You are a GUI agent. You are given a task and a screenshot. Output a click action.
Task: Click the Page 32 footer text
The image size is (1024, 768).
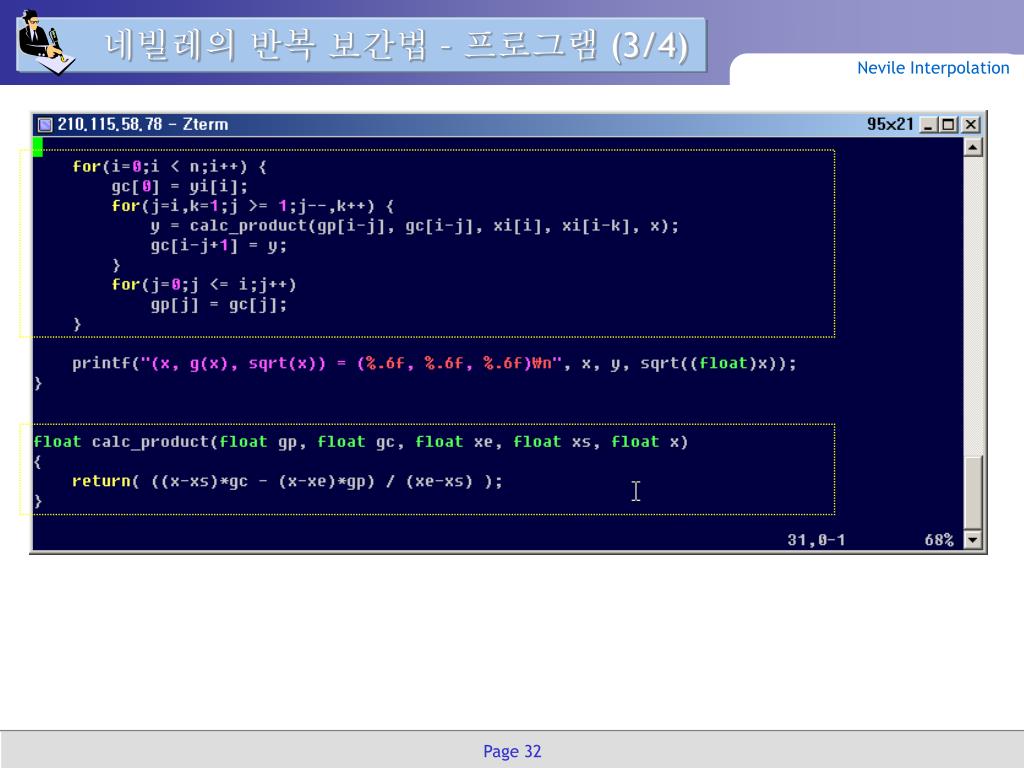click(512, 751)
